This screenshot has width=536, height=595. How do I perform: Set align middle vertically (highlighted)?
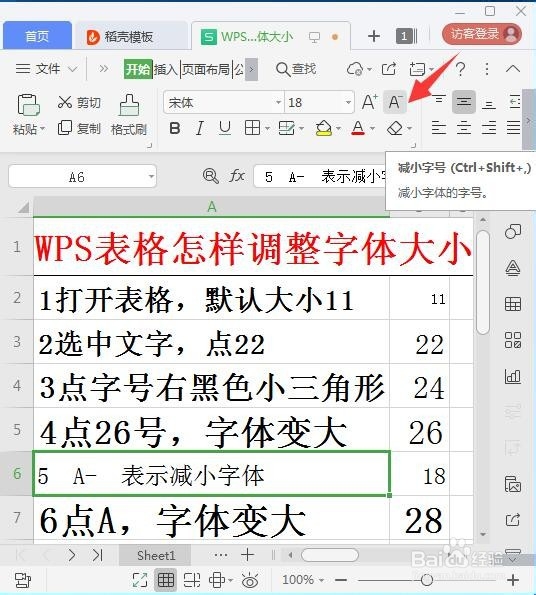[464, 102]
